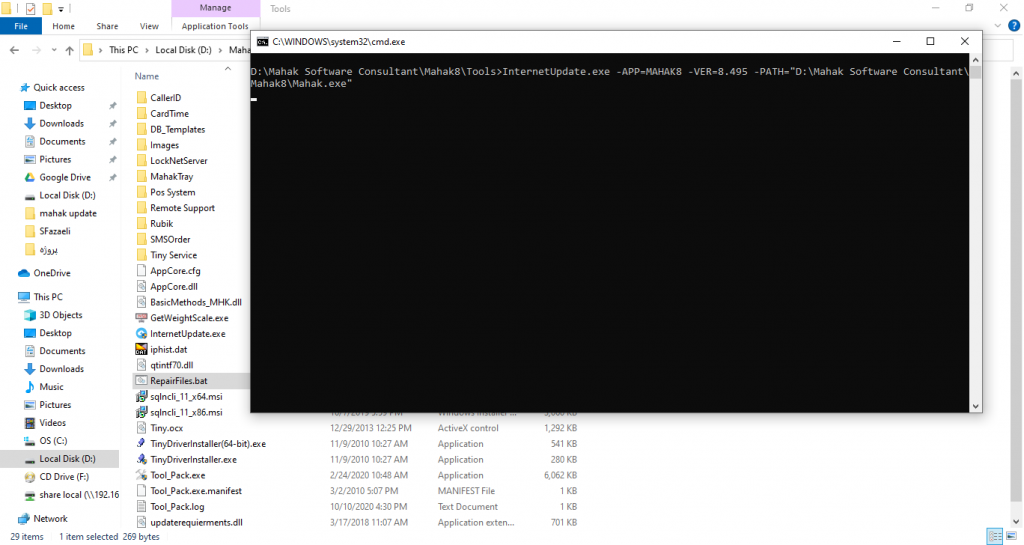1024x545 pixels.
Task: Click 'This PC' in the address bar
Action: tap(123, 50)
